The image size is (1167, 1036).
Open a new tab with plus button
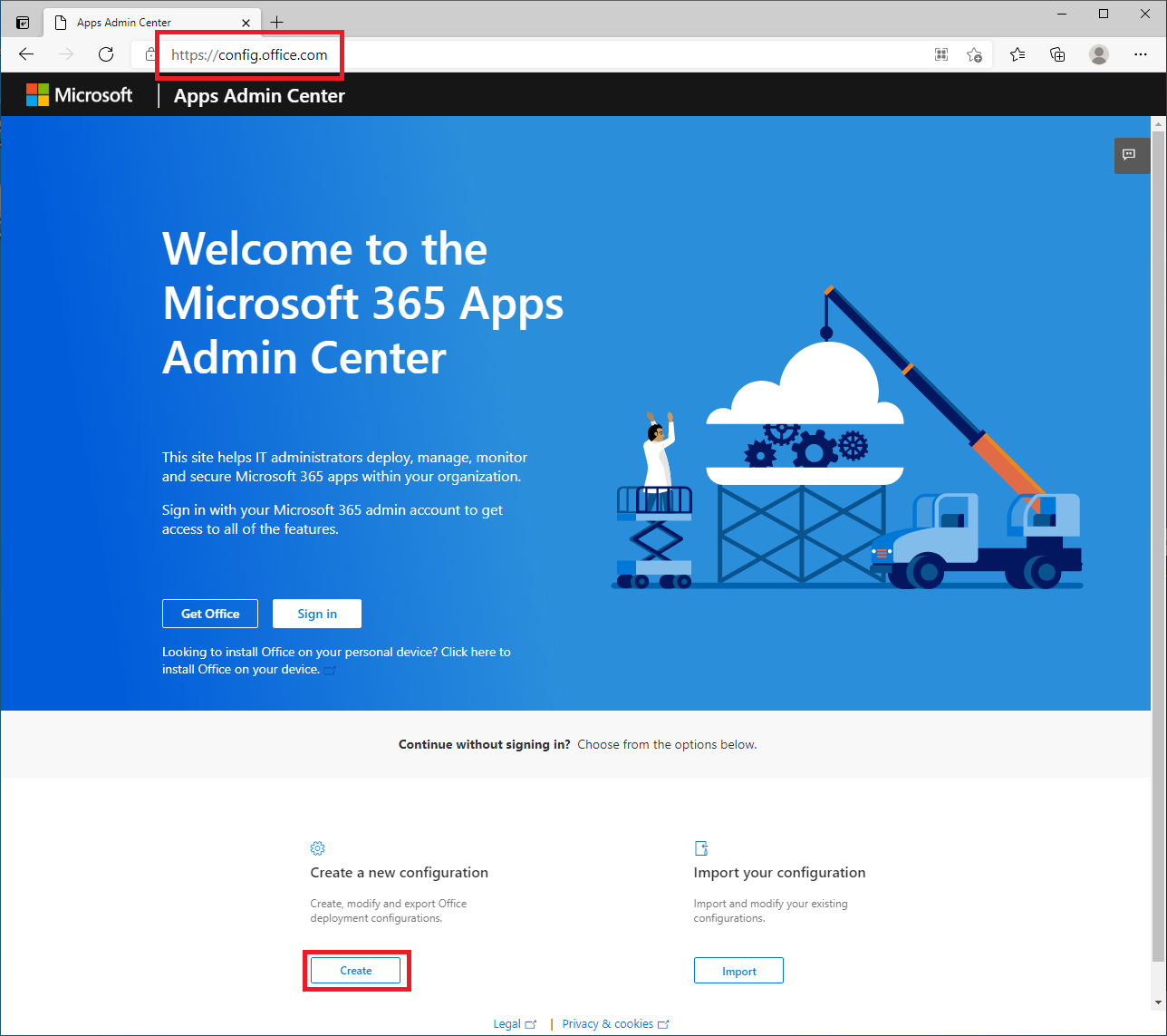click(277, 23)
